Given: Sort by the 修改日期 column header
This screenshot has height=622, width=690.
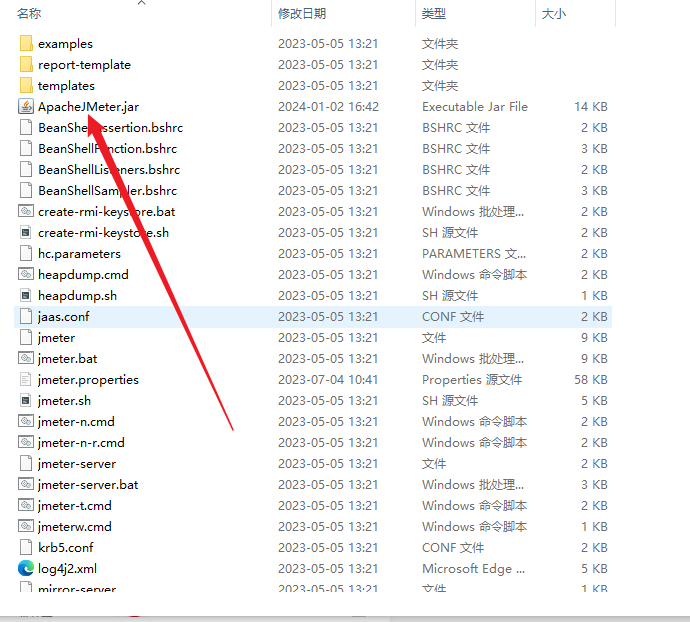Looking at the screenshot, I should tap(302, 14).
